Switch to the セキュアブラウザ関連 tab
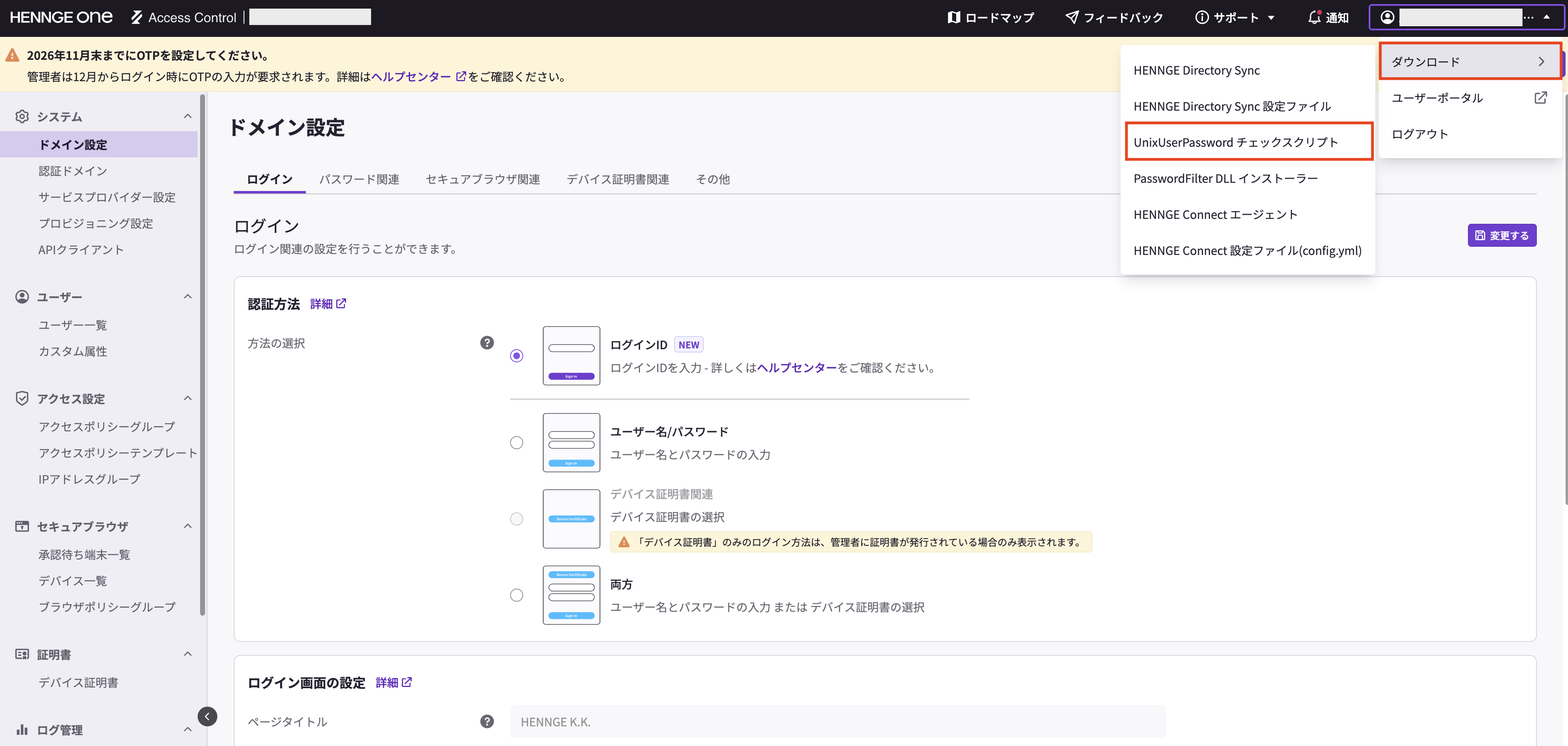 tap(483, 179)
